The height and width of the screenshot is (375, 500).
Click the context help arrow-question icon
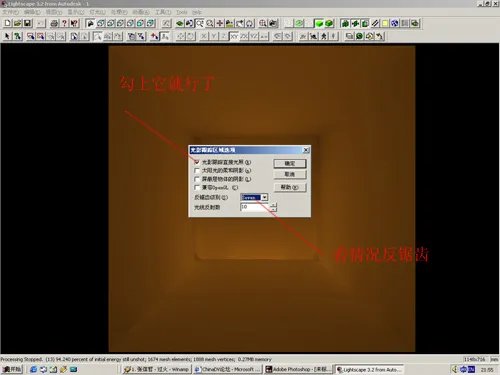74,23
